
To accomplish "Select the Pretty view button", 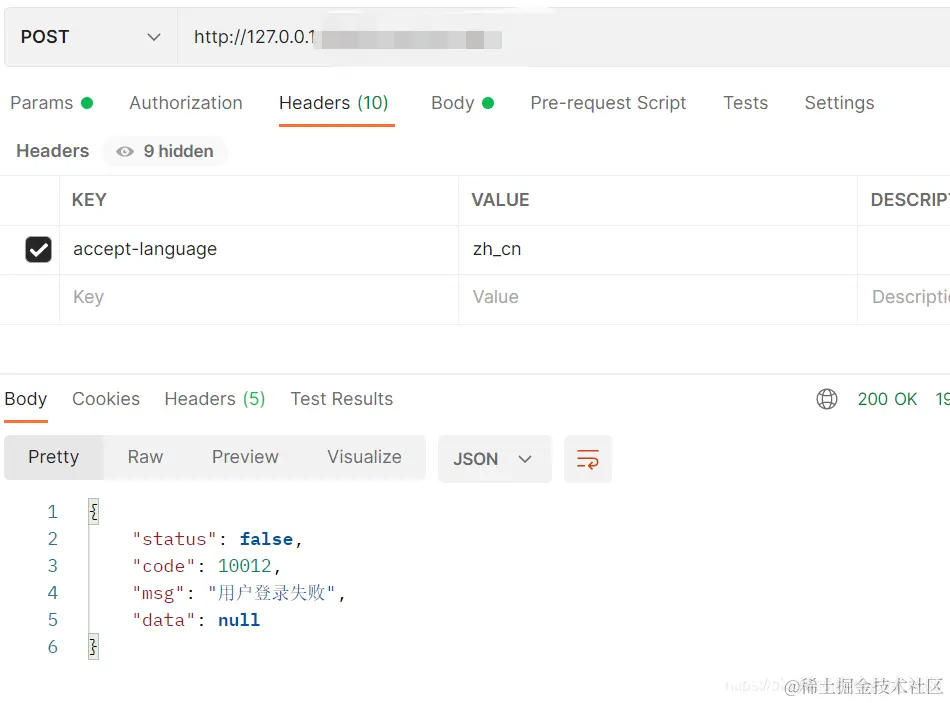I will coord(53,458).
